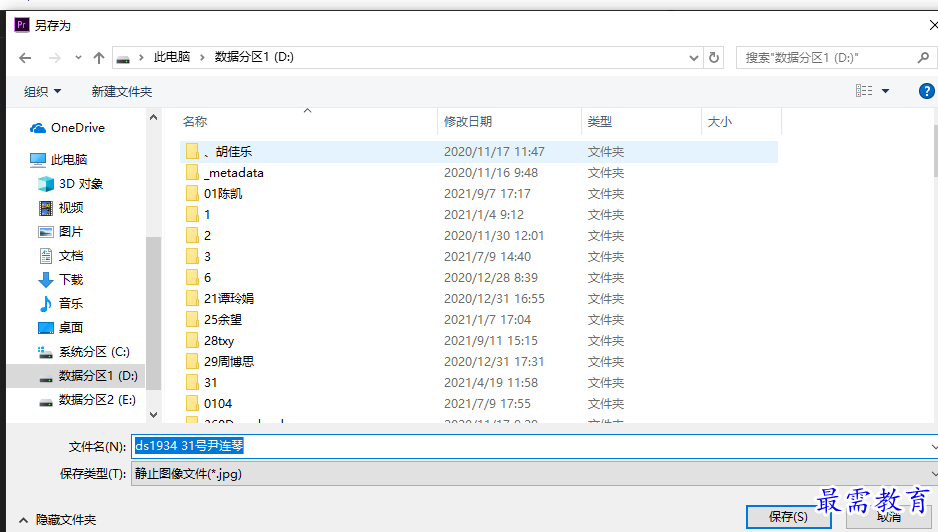Viewport: 938px width, 532px height.
Task: Expand the address bar history dropdown
Action: coord(694,58)
